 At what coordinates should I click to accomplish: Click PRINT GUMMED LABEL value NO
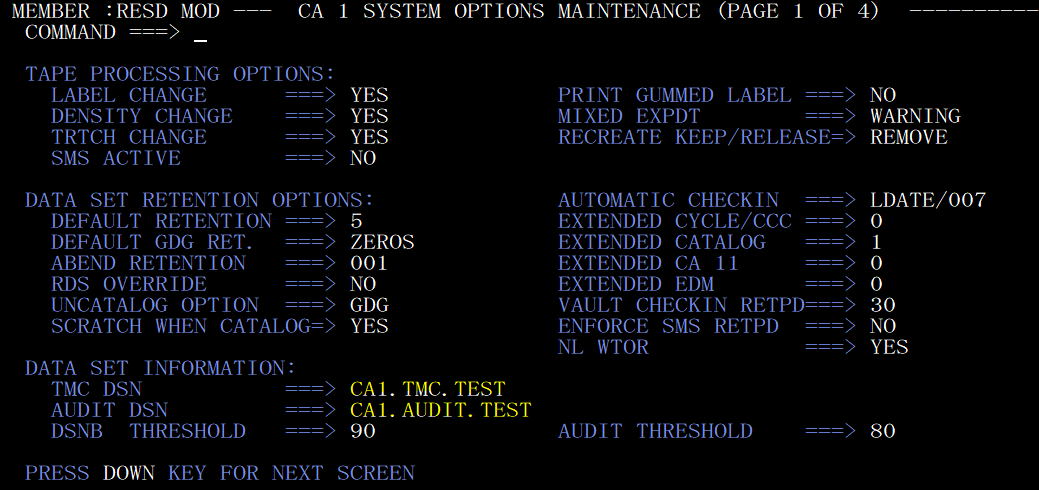pyautogui.click(x=883, y=95)
